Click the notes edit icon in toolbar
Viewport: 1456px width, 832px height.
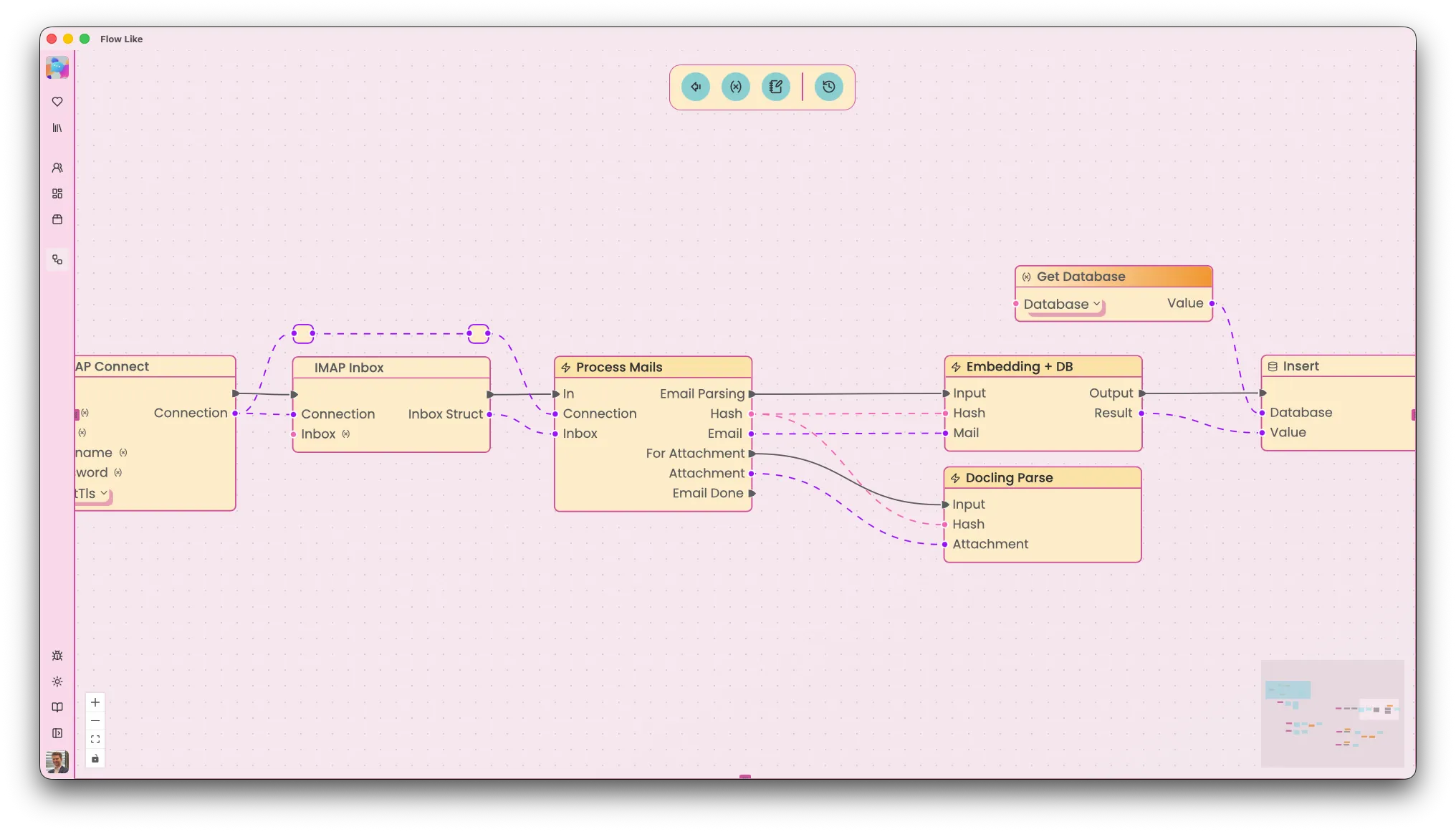click(776, 87)
